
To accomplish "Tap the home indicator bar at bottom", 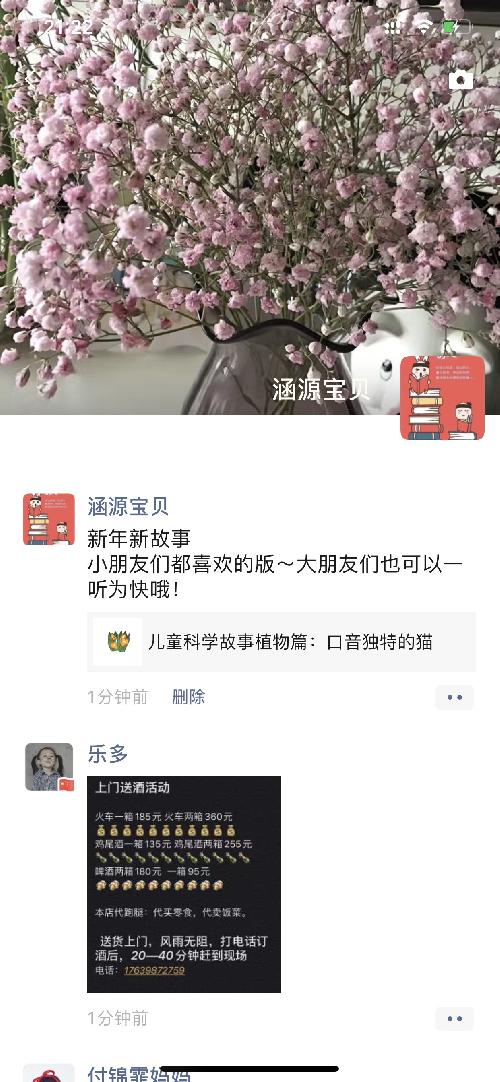I will click(x=250, y=1069).
